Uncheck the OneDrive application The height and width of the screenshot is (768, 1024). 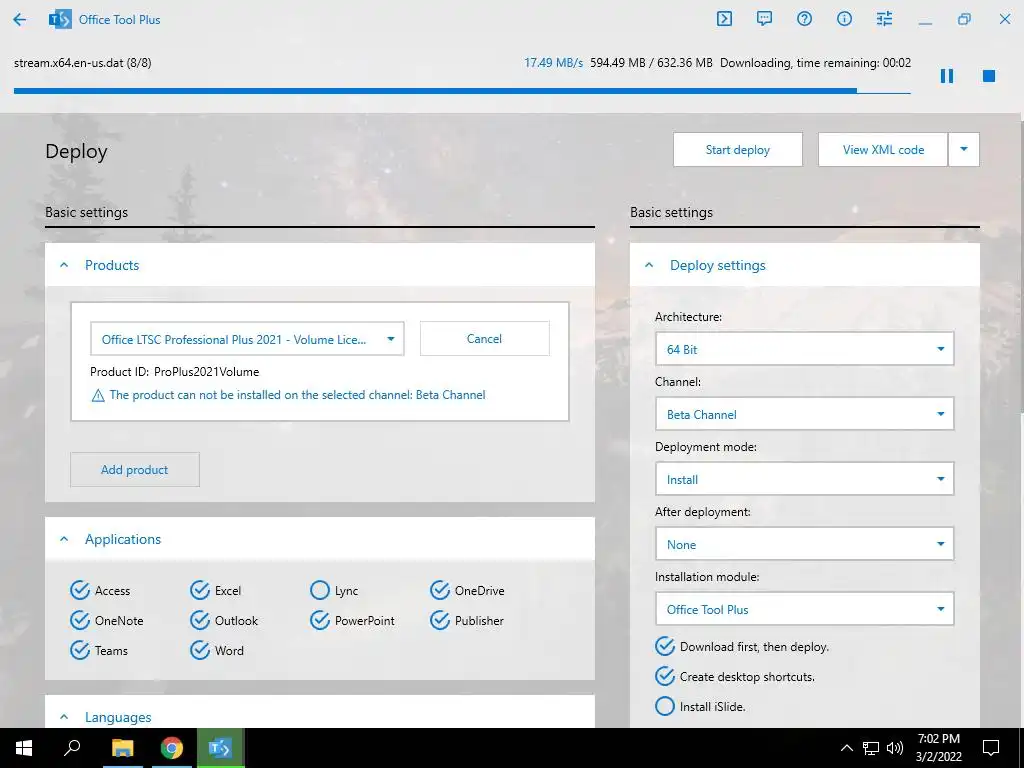tap(440, 590)
